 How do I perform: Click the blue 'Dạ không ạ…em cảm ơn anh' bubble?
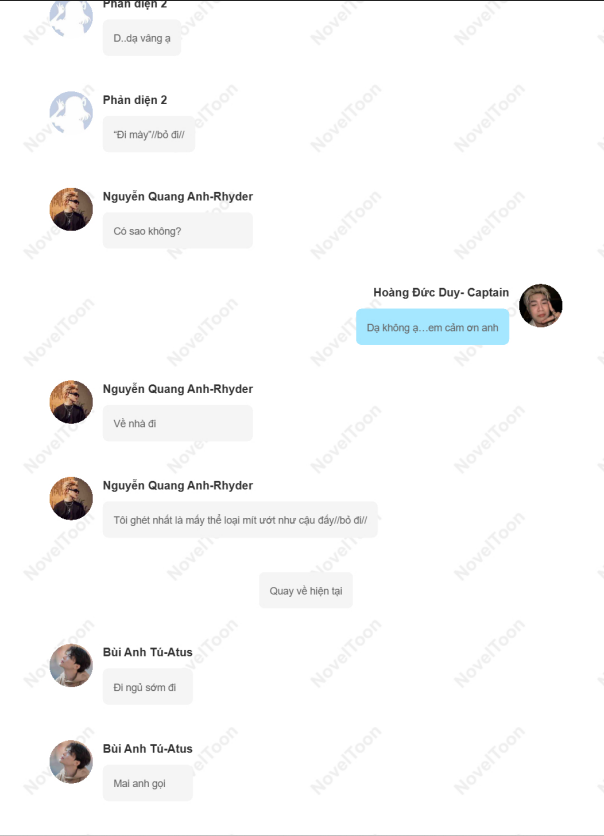[x=432, y=327]
